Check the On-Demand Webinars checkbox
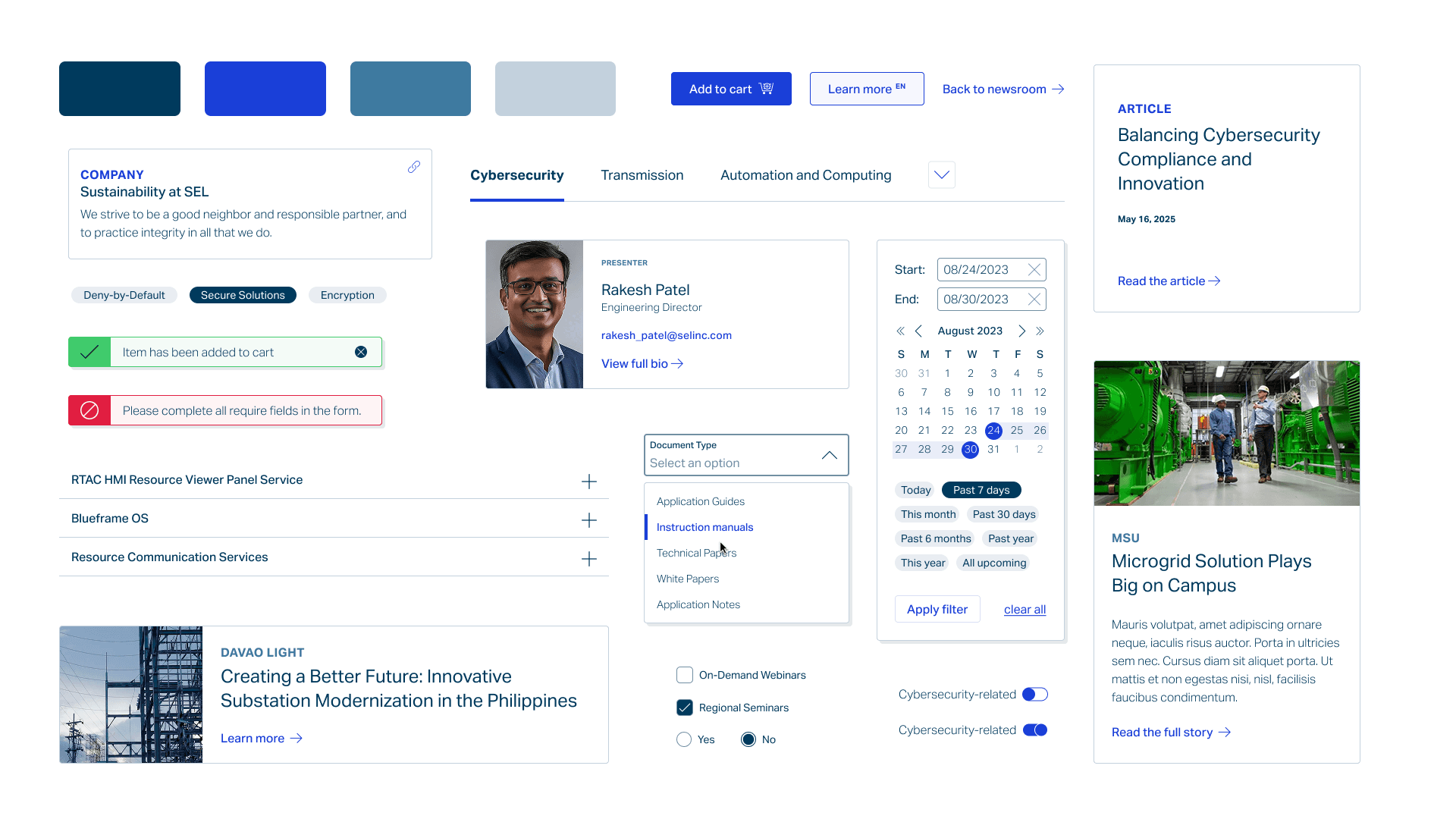Image resolution: width=1456 pixels, height=819 pixels. tap(684, 675)
